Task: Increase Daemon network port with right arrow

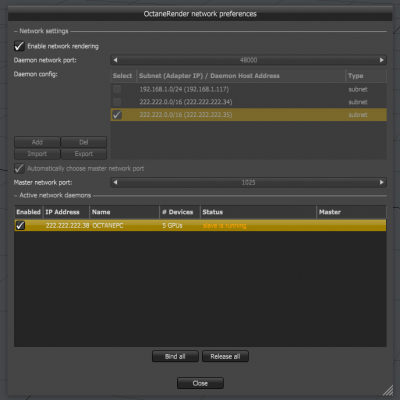Action: pyautogui.click(x=382, y=60)
